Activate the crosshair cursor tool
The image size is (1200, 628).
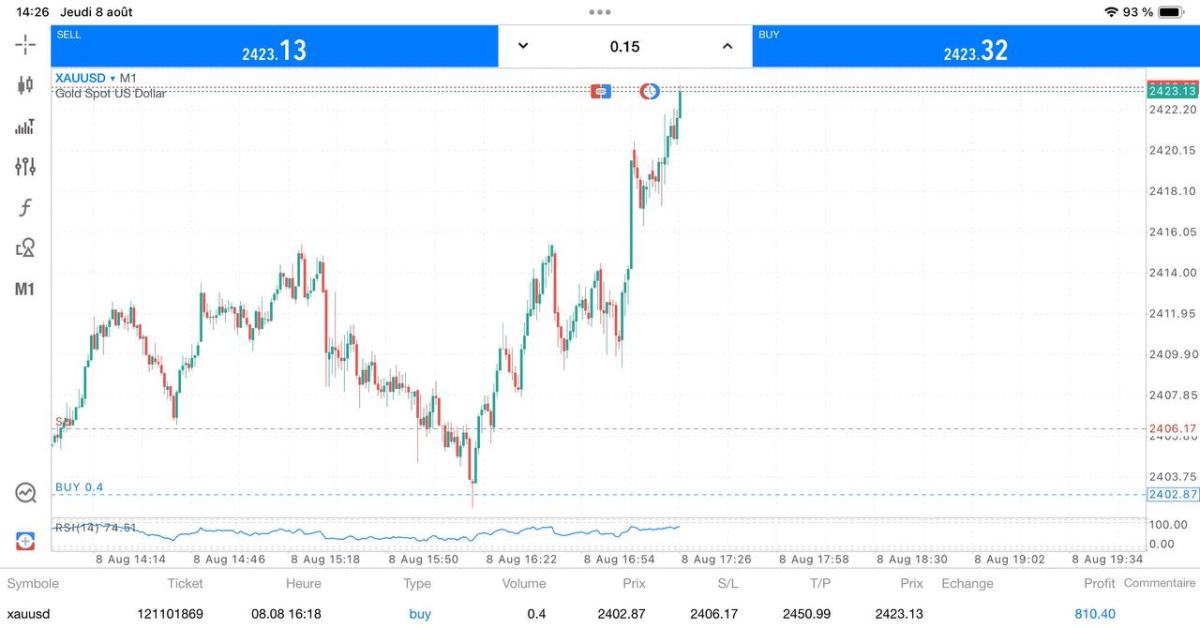pos(25,45)
